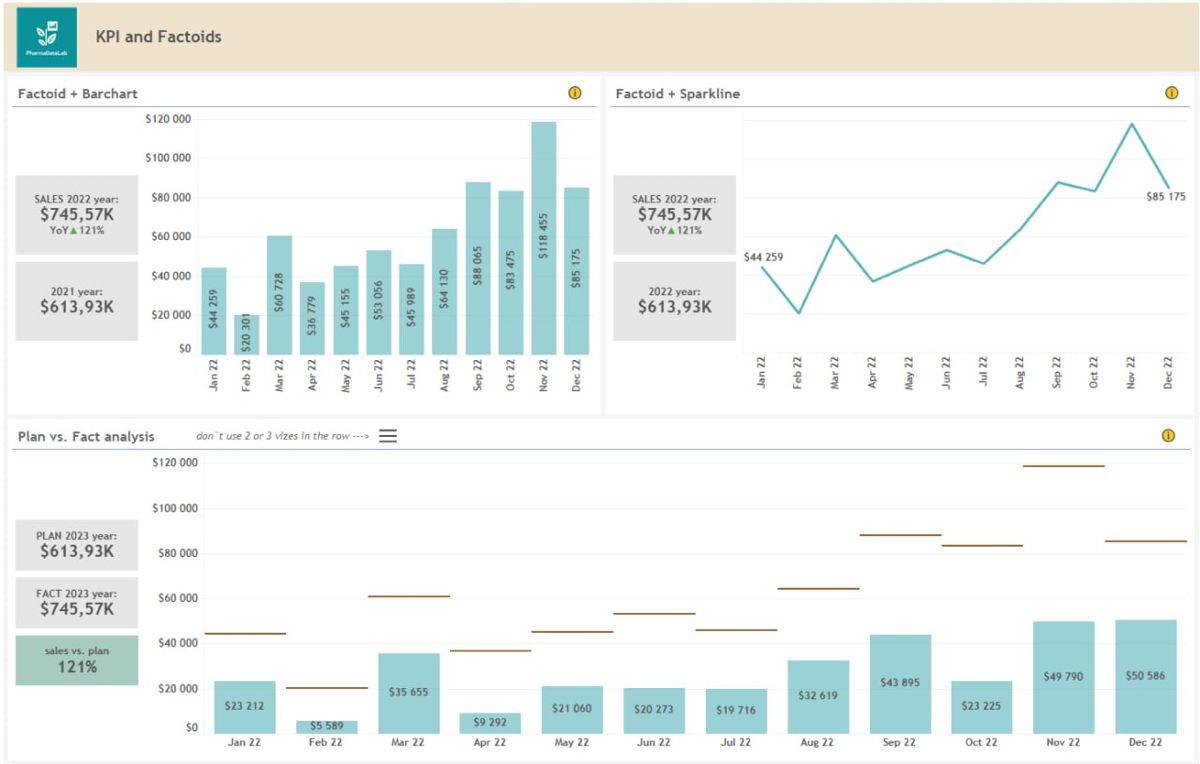Click the FACT 2023 year factoid card
The image size is (1200, 764).
pos(77,602)
